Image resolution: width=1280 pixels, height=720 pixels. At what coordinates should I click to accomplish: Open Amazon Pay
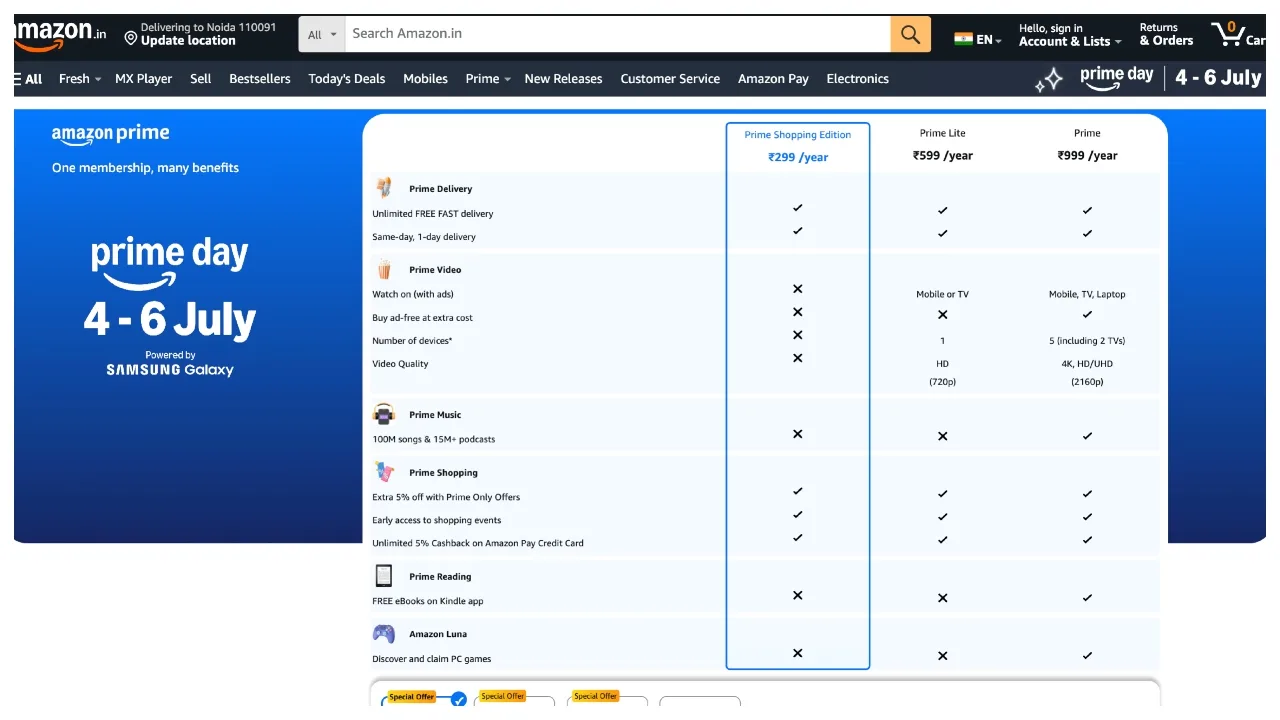pyautogui.click(x=773, y=79)
